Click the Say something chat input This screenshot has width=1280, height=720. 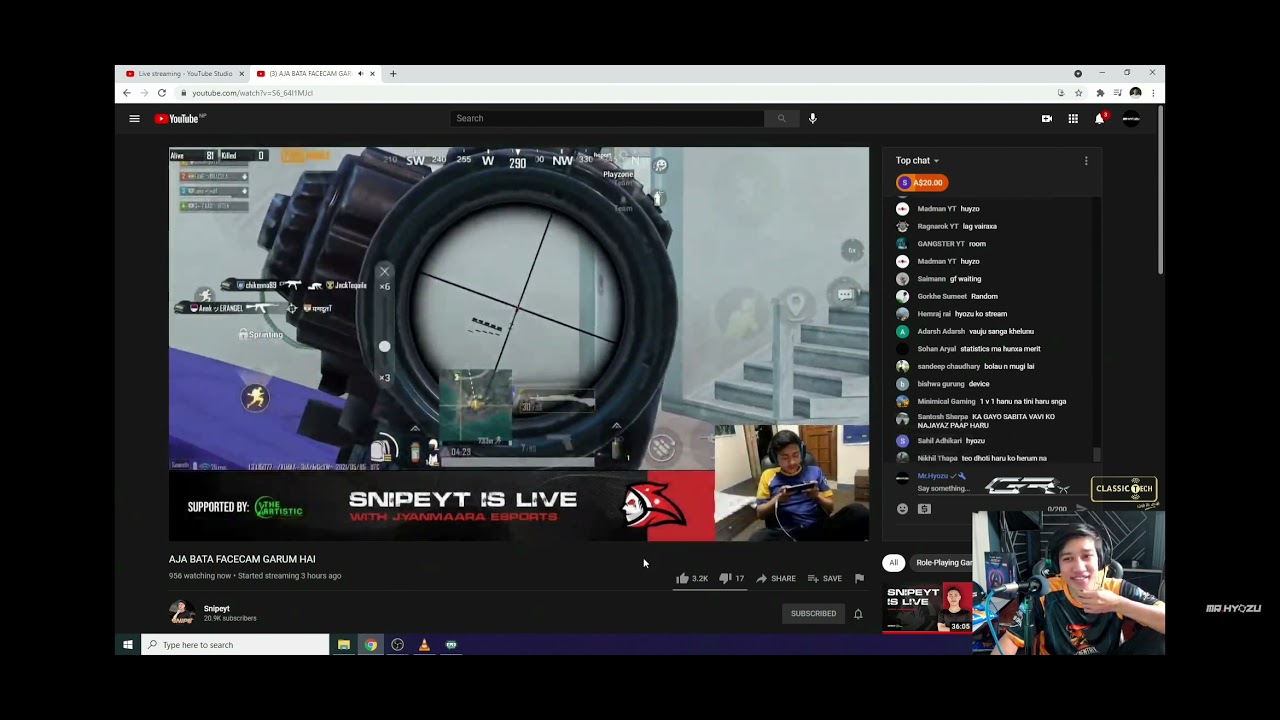click(x=945, y=489)
